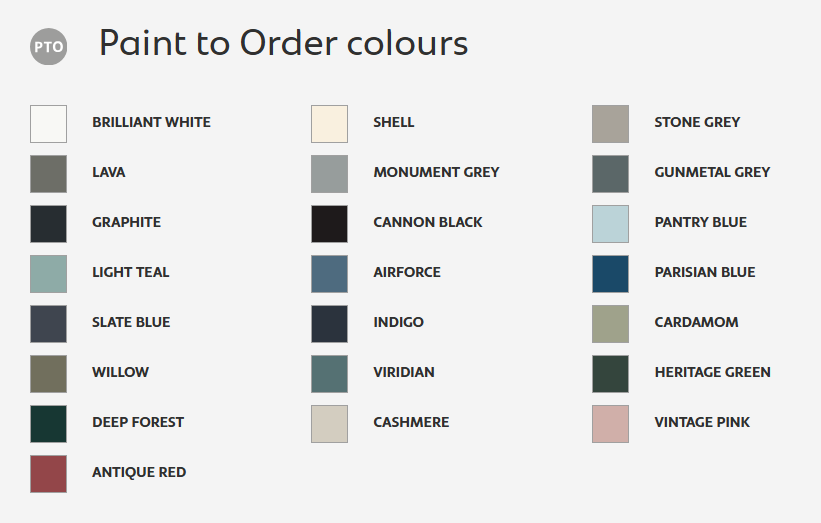This screenshot has width=821, height=523.
Task: Choose the Vintage Pink swatch
Action: [610, 424]
